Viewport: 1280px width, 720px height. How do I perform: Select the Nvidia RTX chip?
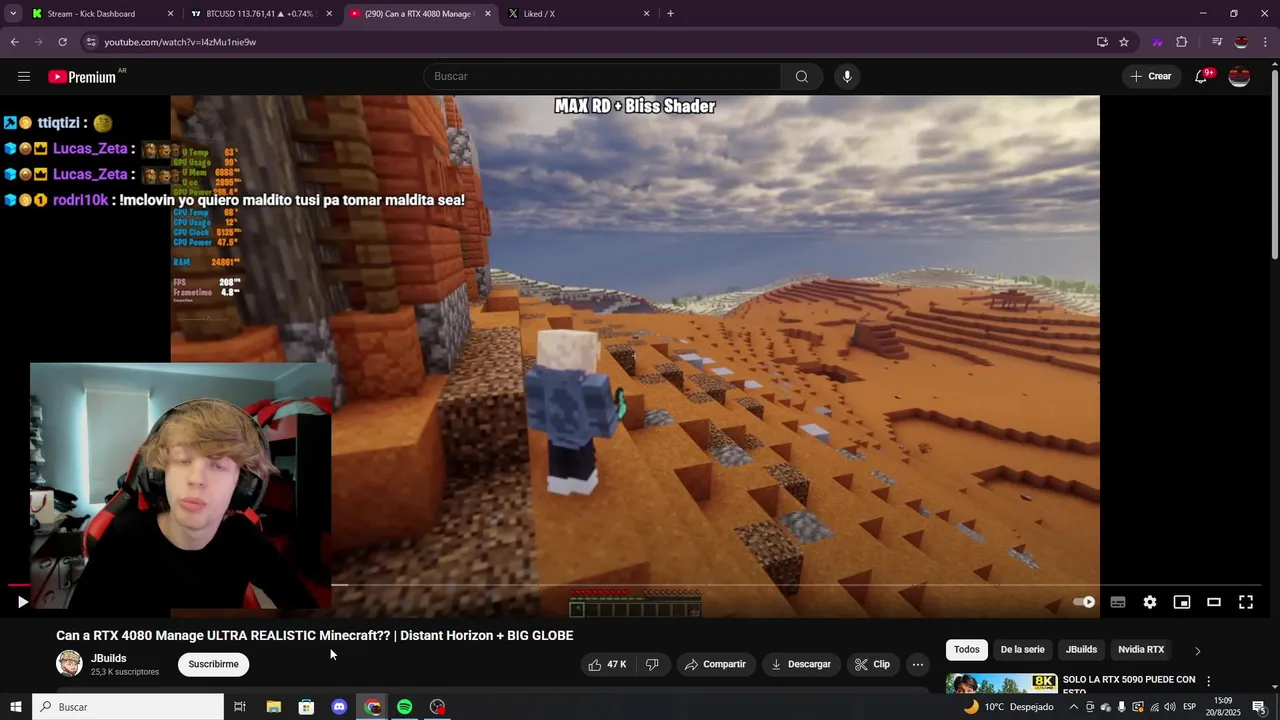click(x=1141, y=650)
